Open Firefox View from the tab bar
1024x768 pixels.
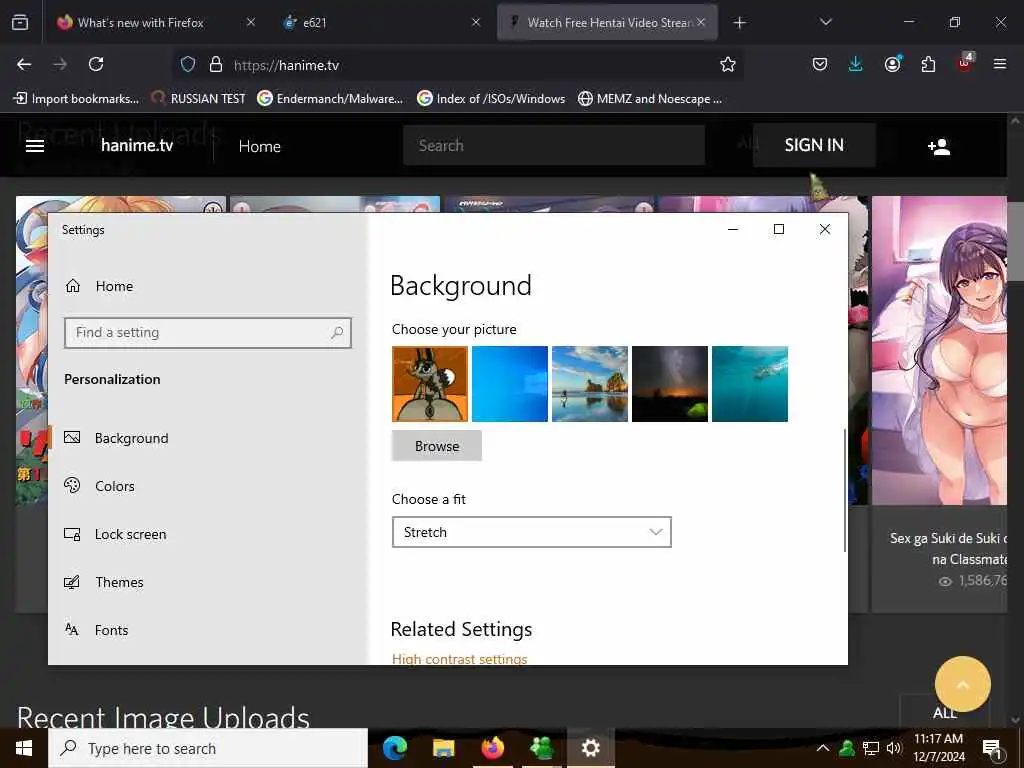point(20,22)
